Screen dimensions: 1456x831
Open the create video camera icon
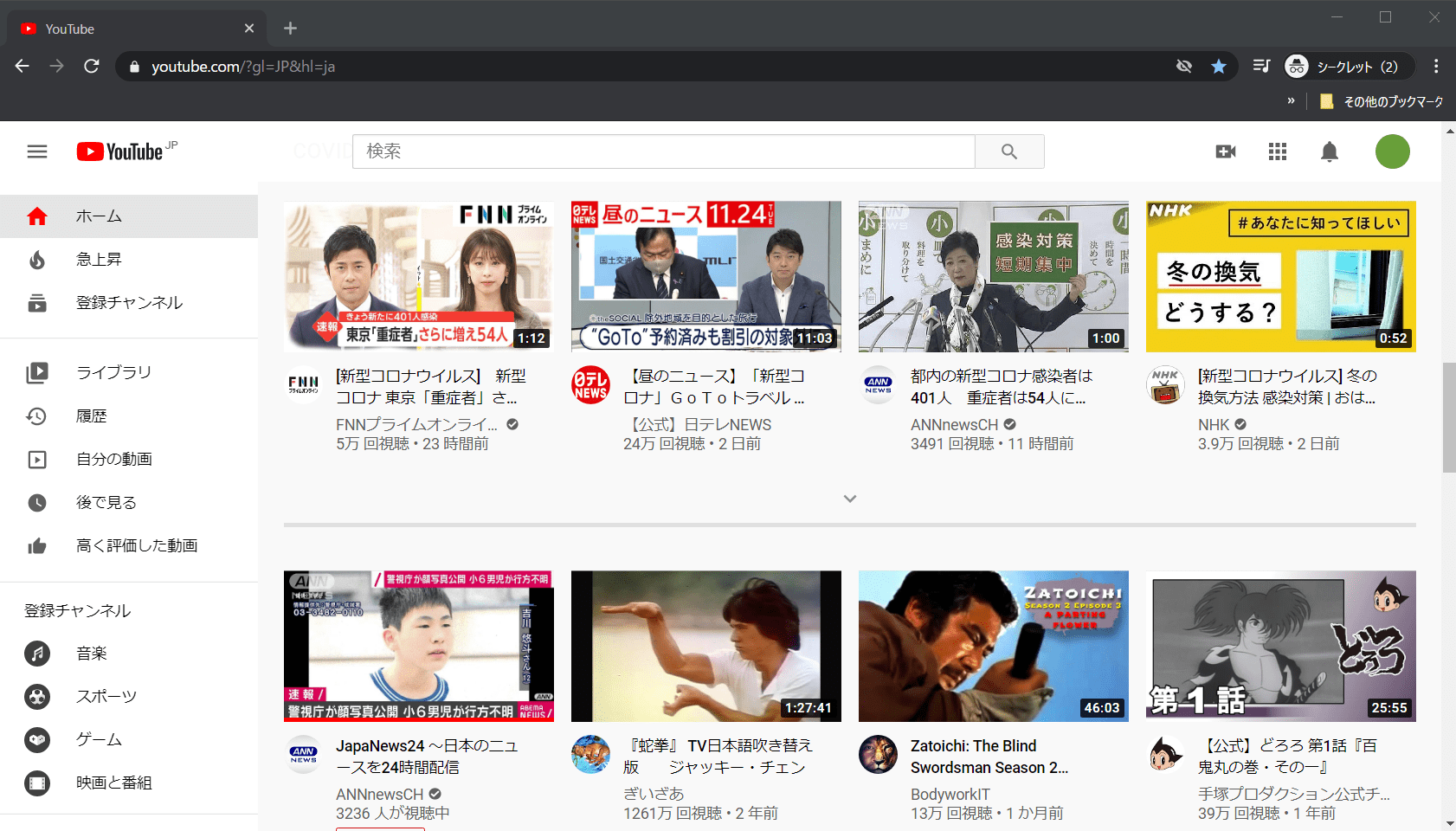(1226, 151)
